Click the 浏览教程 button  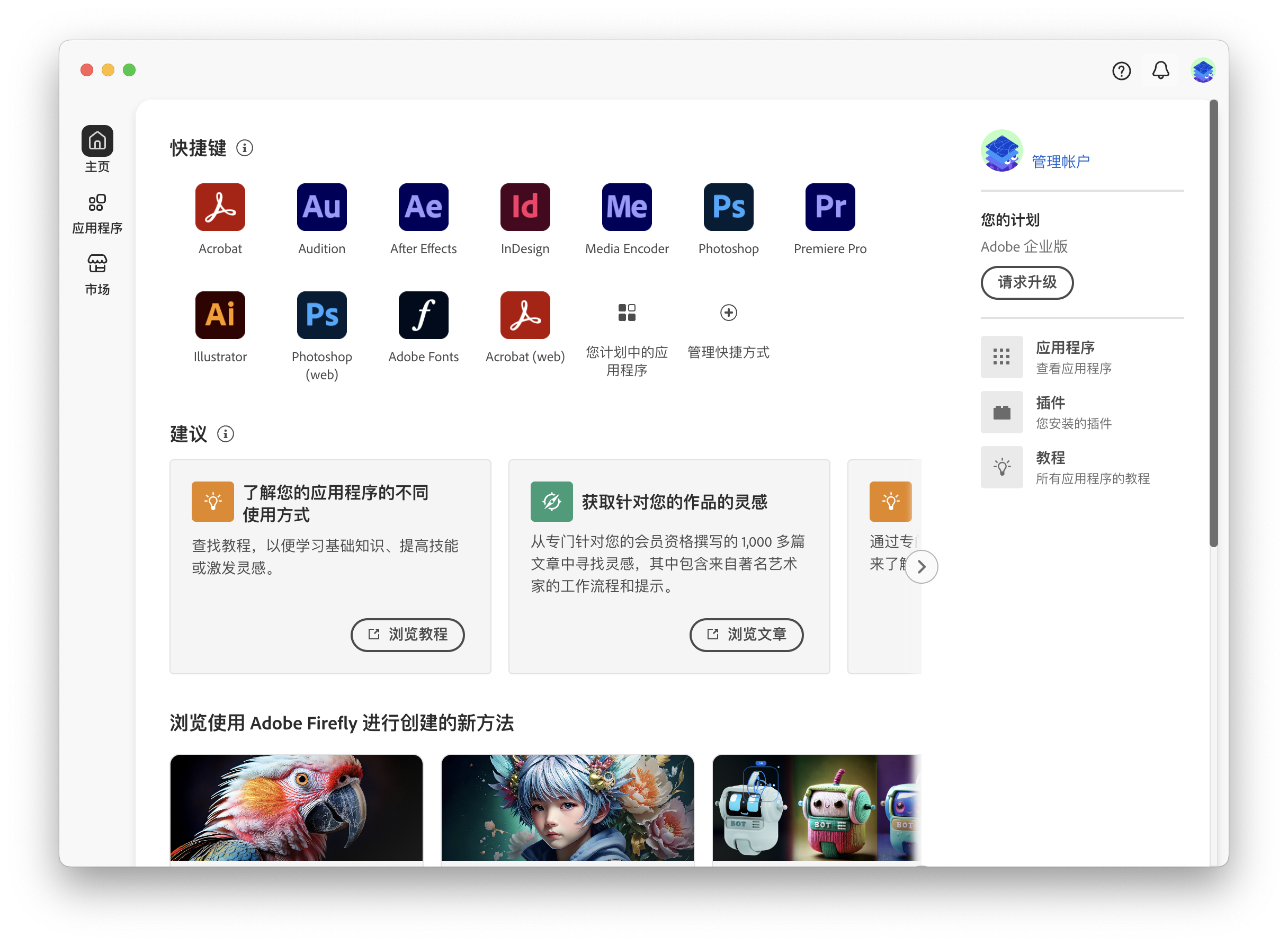[x=407, y=635]
